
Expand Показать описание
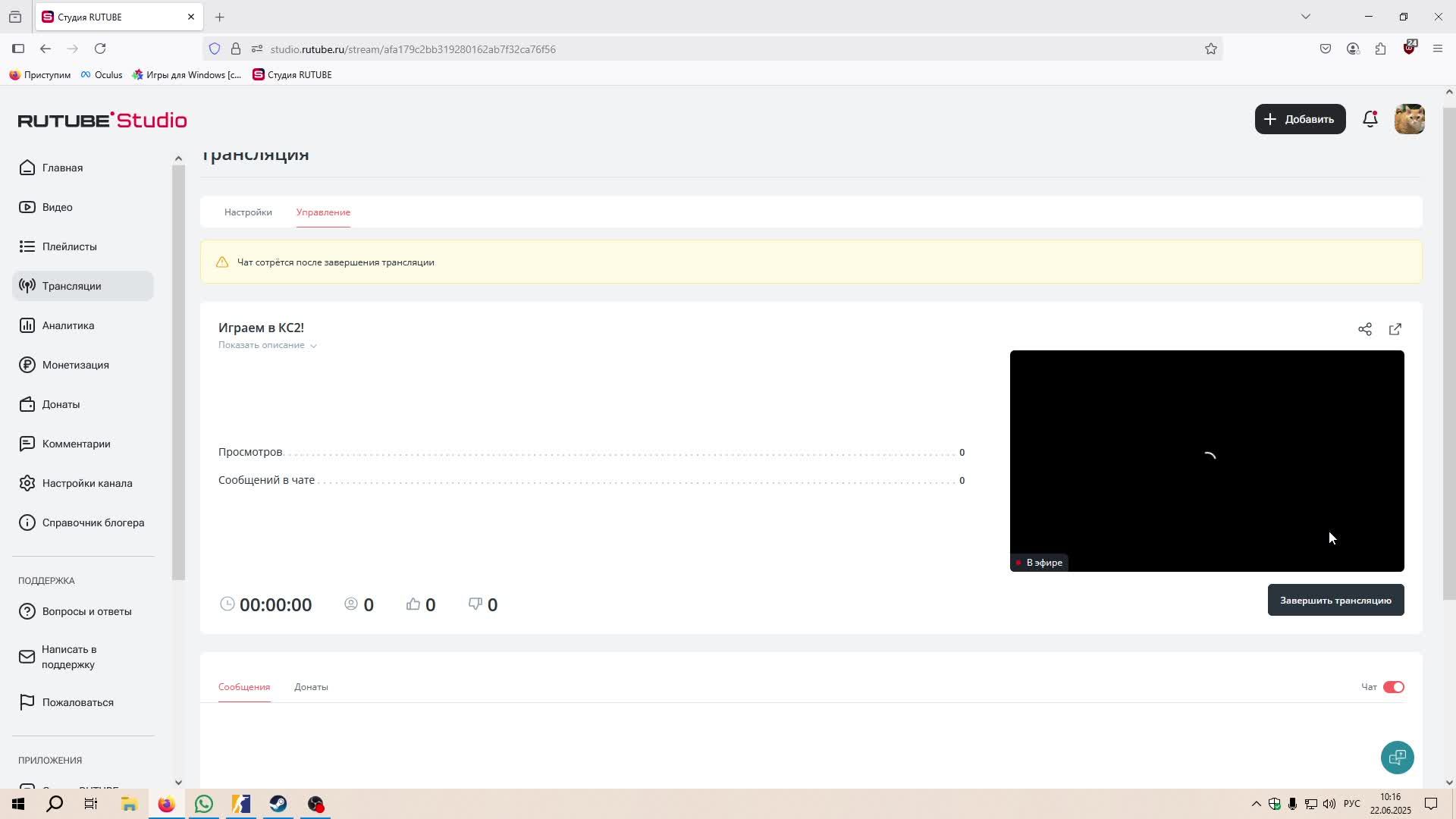[x=268, y=345]
